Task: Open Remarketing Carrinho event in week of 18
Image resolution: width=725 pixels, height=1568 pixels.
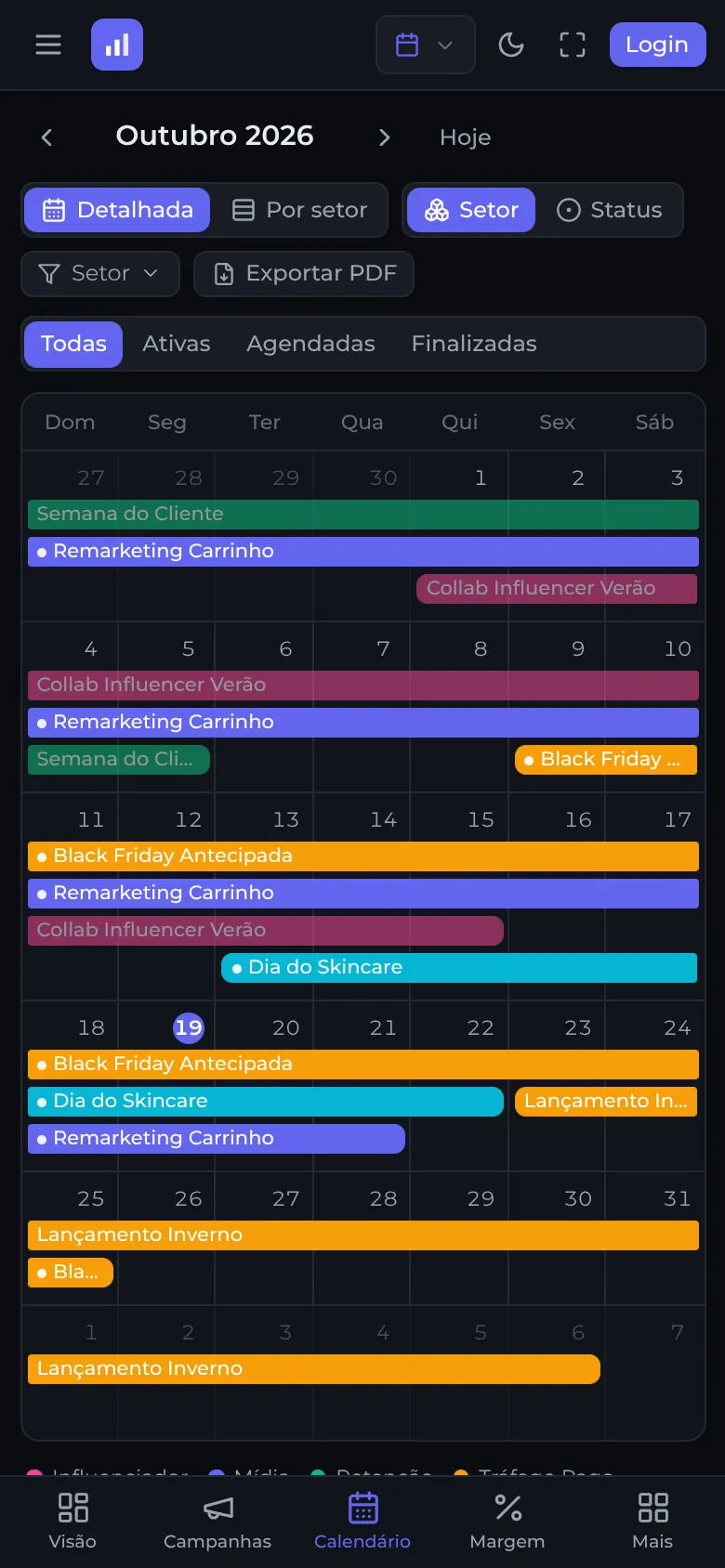Action: (217, 1138)
